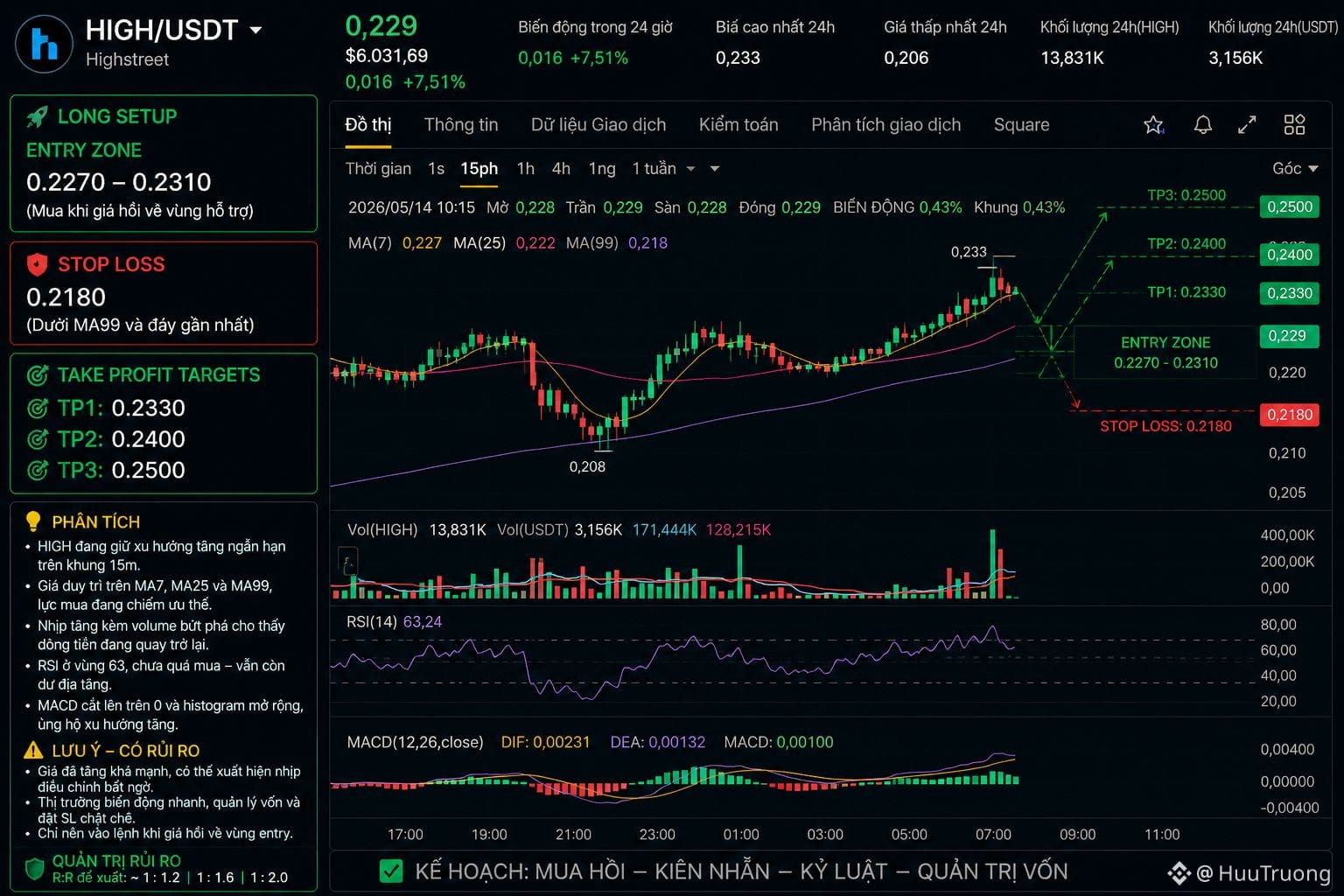Image resolution: width=1344 pixels, height=896 pixels.
Task: Click green shield beside QUẢN TRỊ RỦI RO
Action: (34, 869)
